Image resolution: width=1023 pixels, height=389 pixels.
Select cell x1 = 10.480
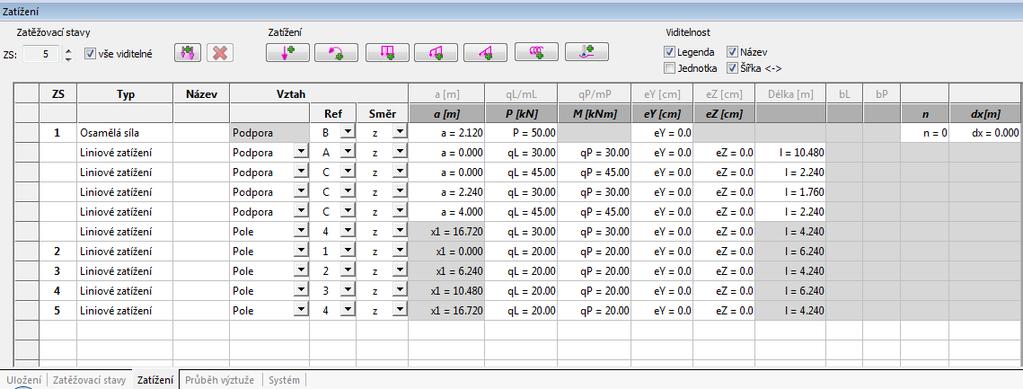point(446,290)
